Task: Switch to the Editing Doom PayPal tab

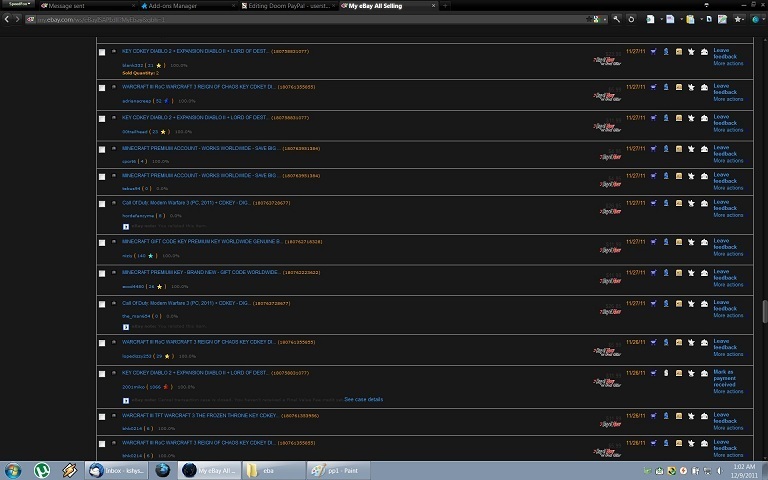Action: [x=288, y=6]
